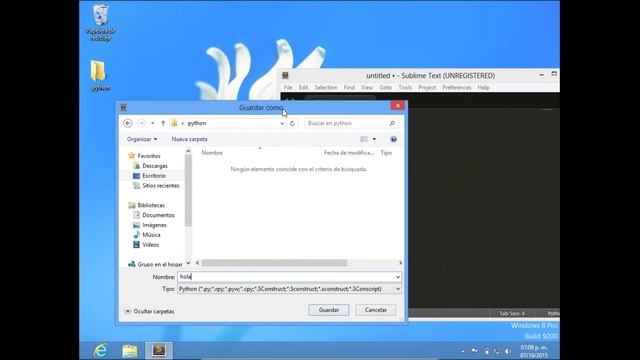This screenshot has width=640, height=360.
Task: Click the python breadcrumb in address bar
Action: click(x=197, y=123)
